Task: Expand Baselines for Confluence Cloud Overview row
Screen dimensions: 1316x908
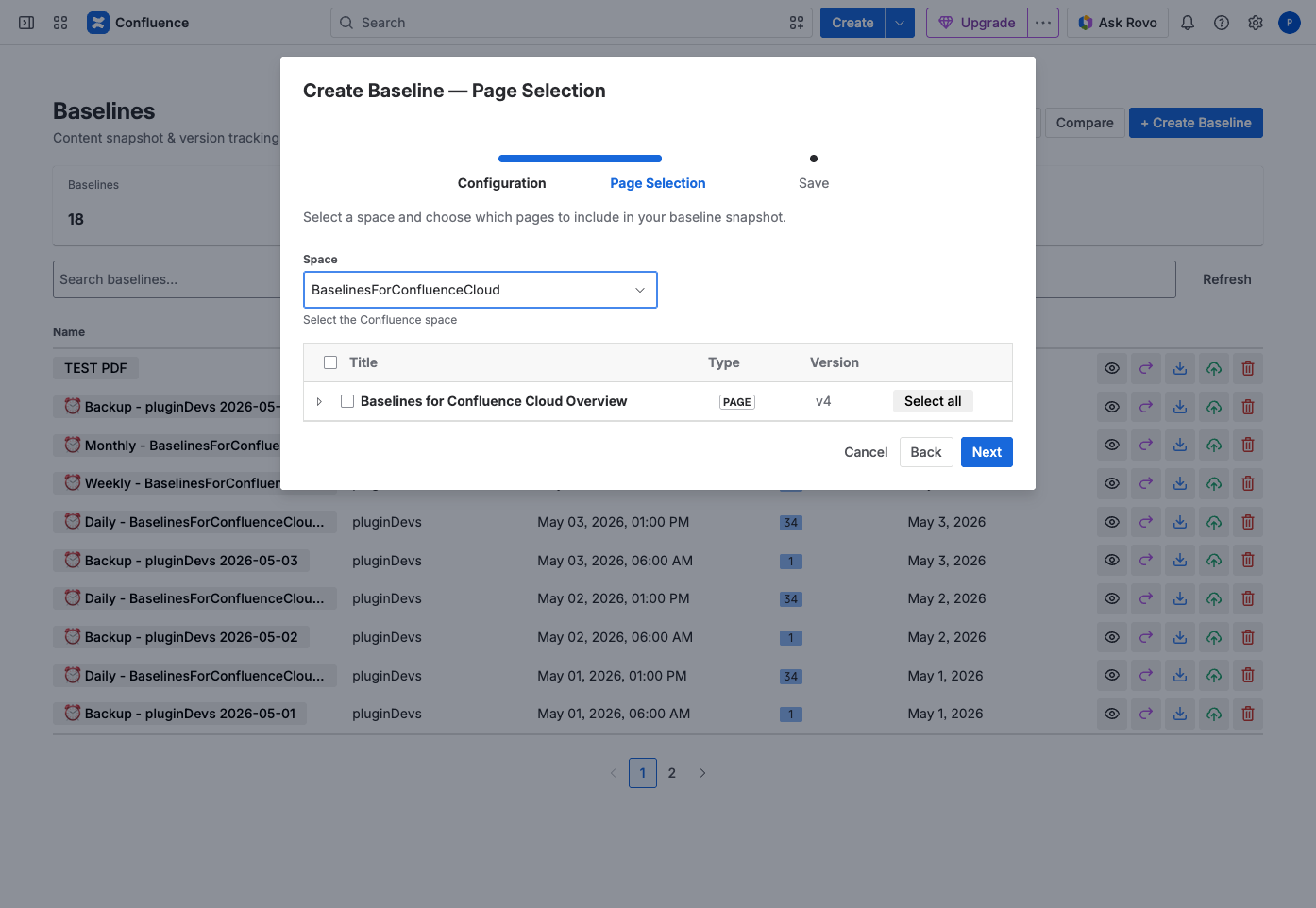Action: pyautogui.click(x=319, y=401)
